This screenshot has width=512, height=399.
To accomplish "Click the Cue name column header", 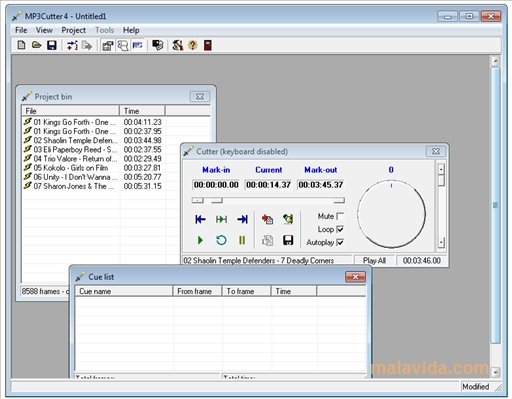I will pyautogui.click(x=124, y=291).
